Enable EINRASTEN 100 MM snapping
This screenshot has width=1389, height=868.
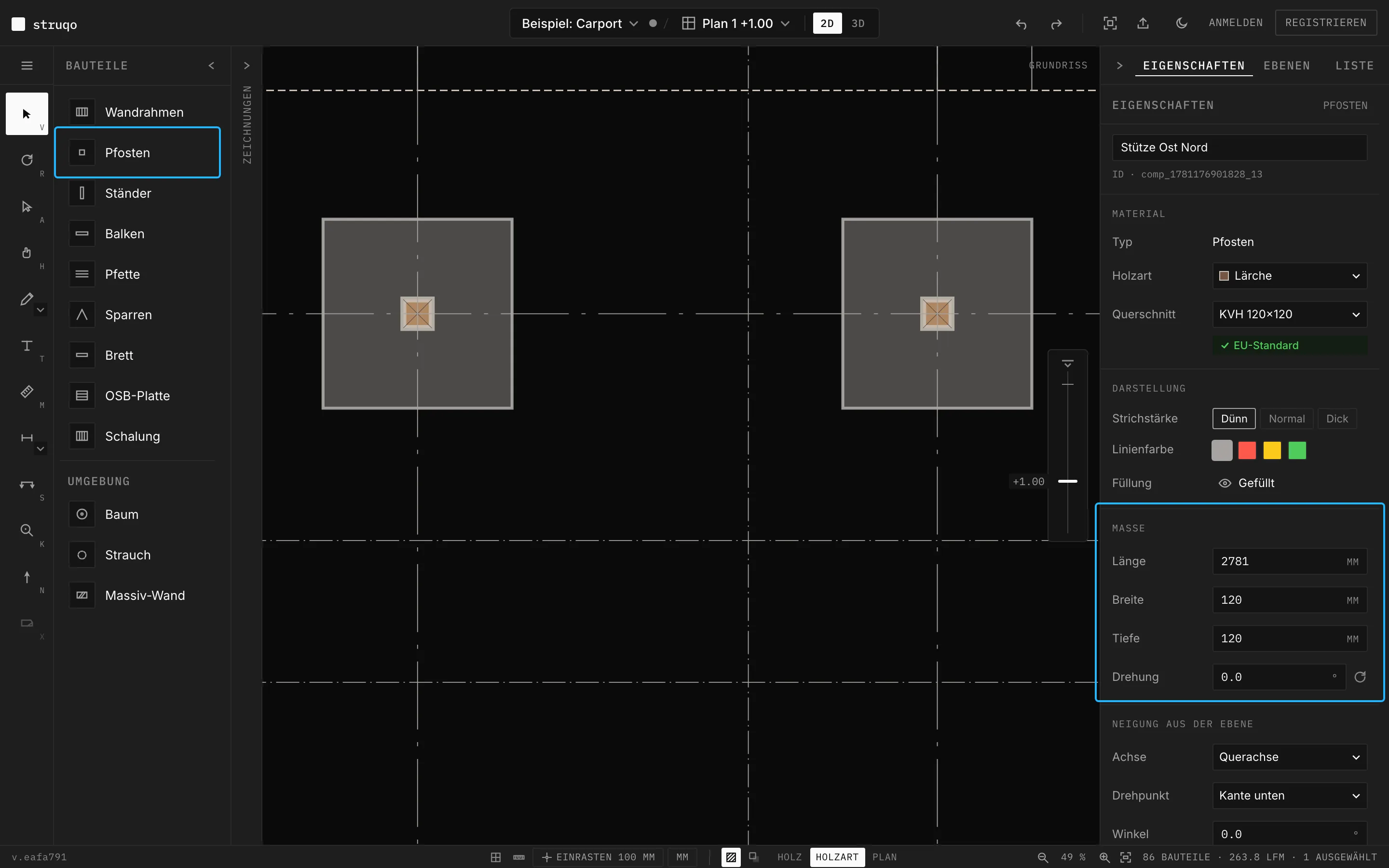598,857
